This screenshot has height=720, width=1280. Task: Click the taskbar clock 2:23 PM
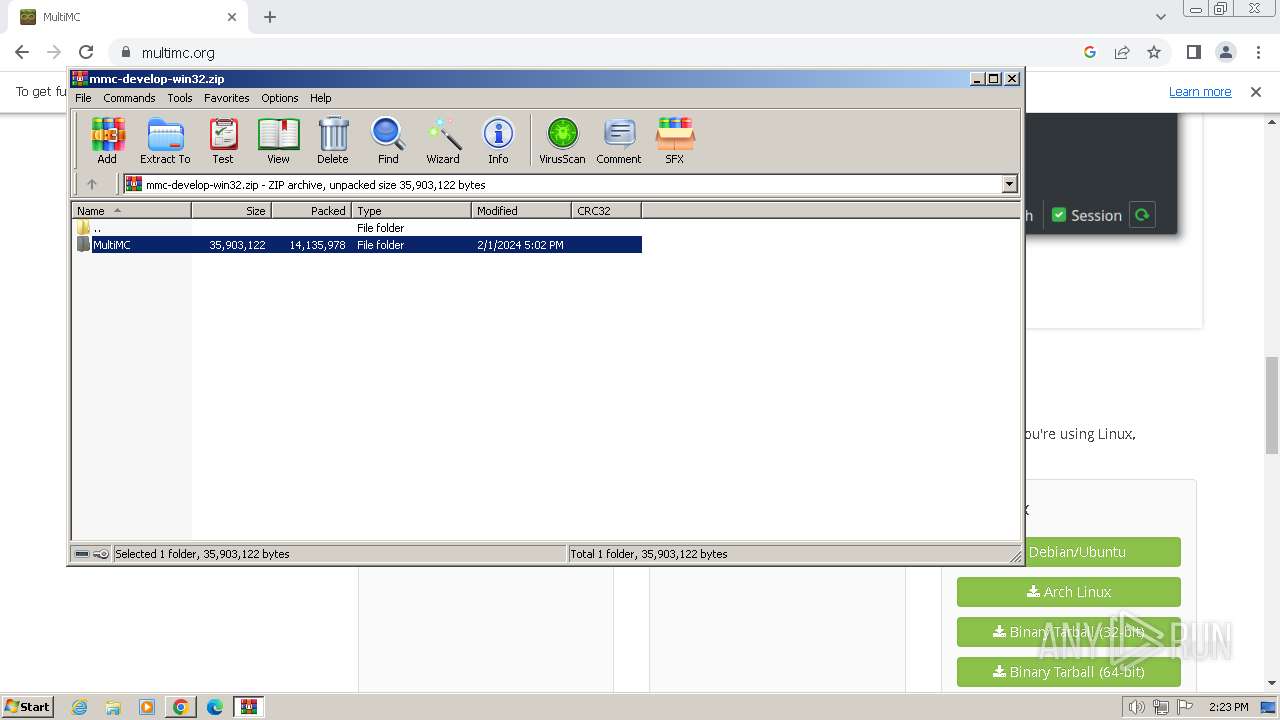coord(1228,707)
